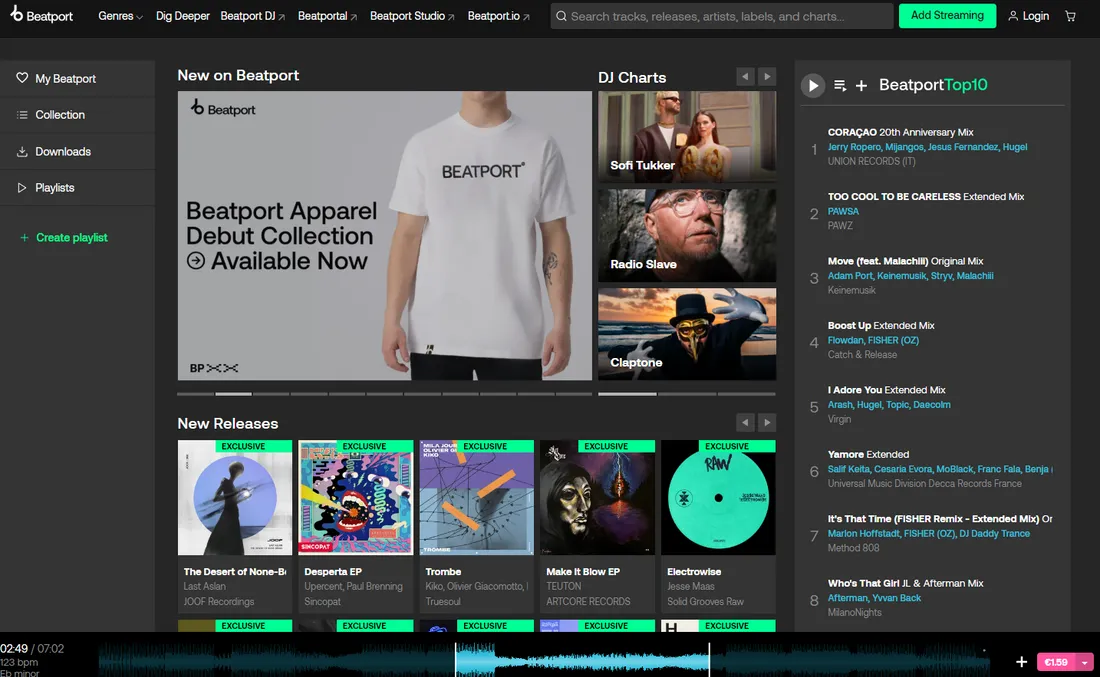Click the Truesoul label link

tap(443, 601)
